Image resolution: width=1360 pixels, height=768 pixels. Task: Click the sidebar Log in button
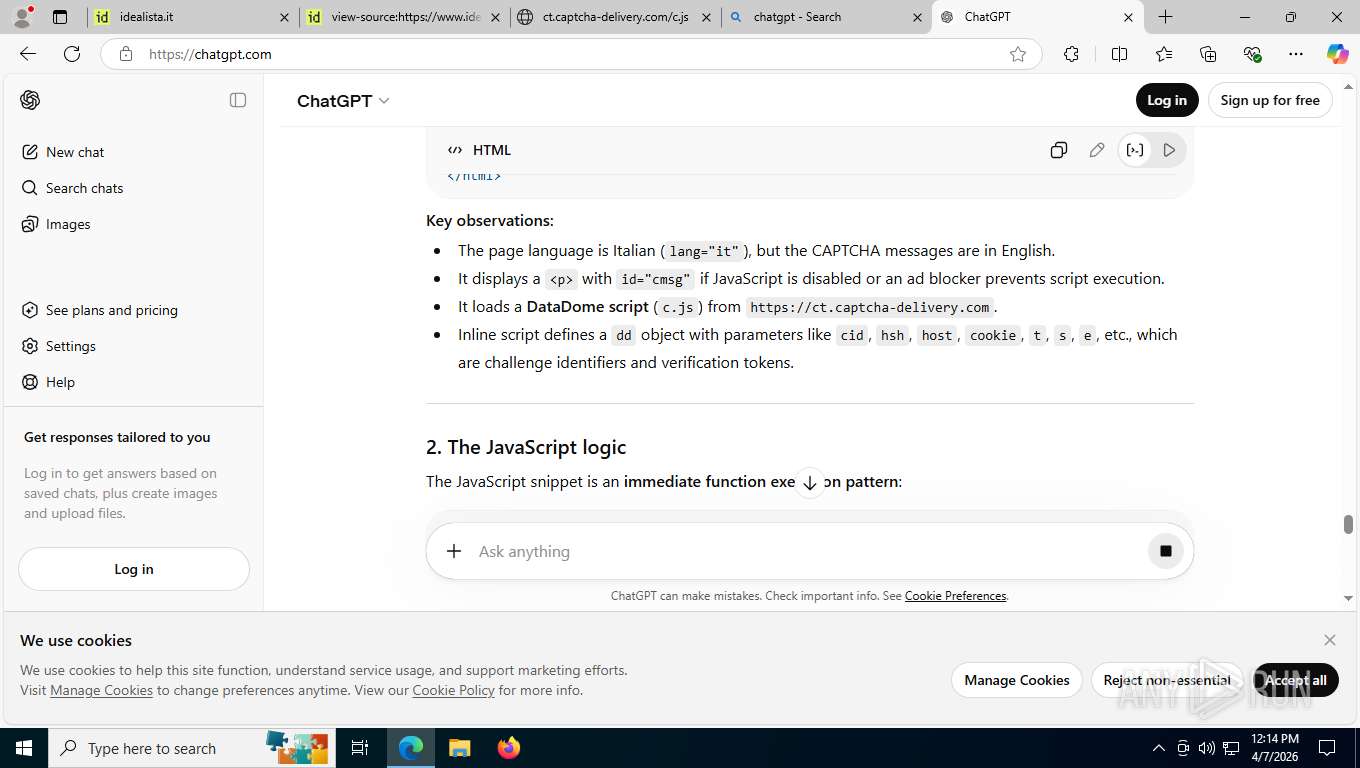point(134,569)
